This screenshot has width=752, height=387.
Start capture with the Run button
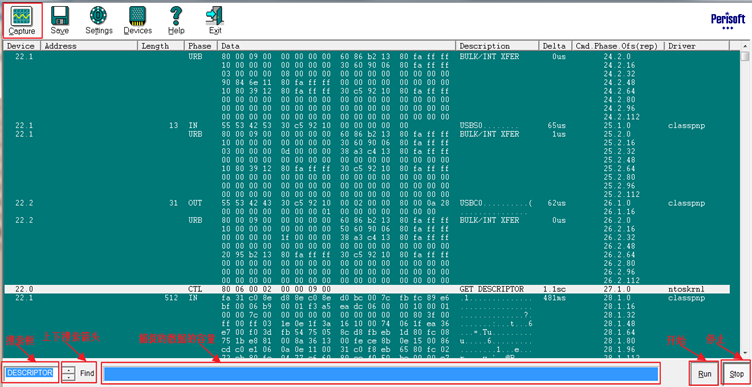tap(705, 374)
